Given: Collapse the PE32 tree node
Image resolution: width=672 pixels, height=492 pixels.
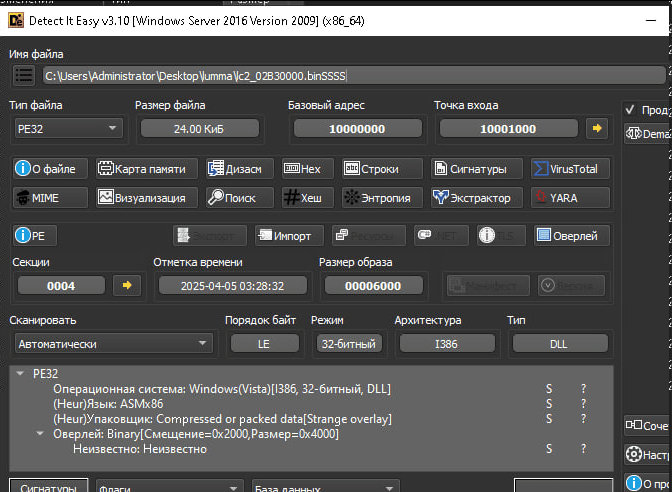Looking at the screenshot, I should 20,373.
